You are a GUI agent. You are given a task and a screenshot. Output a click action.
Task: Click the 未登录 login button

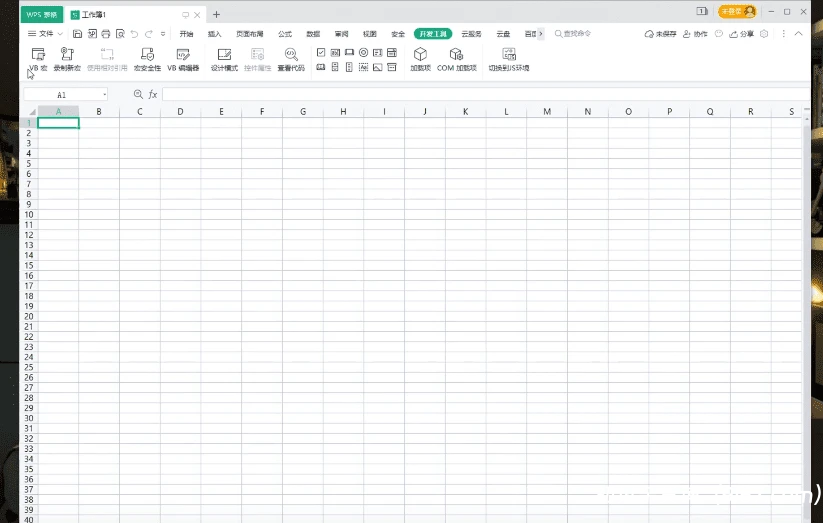click(x=736, y=12)
